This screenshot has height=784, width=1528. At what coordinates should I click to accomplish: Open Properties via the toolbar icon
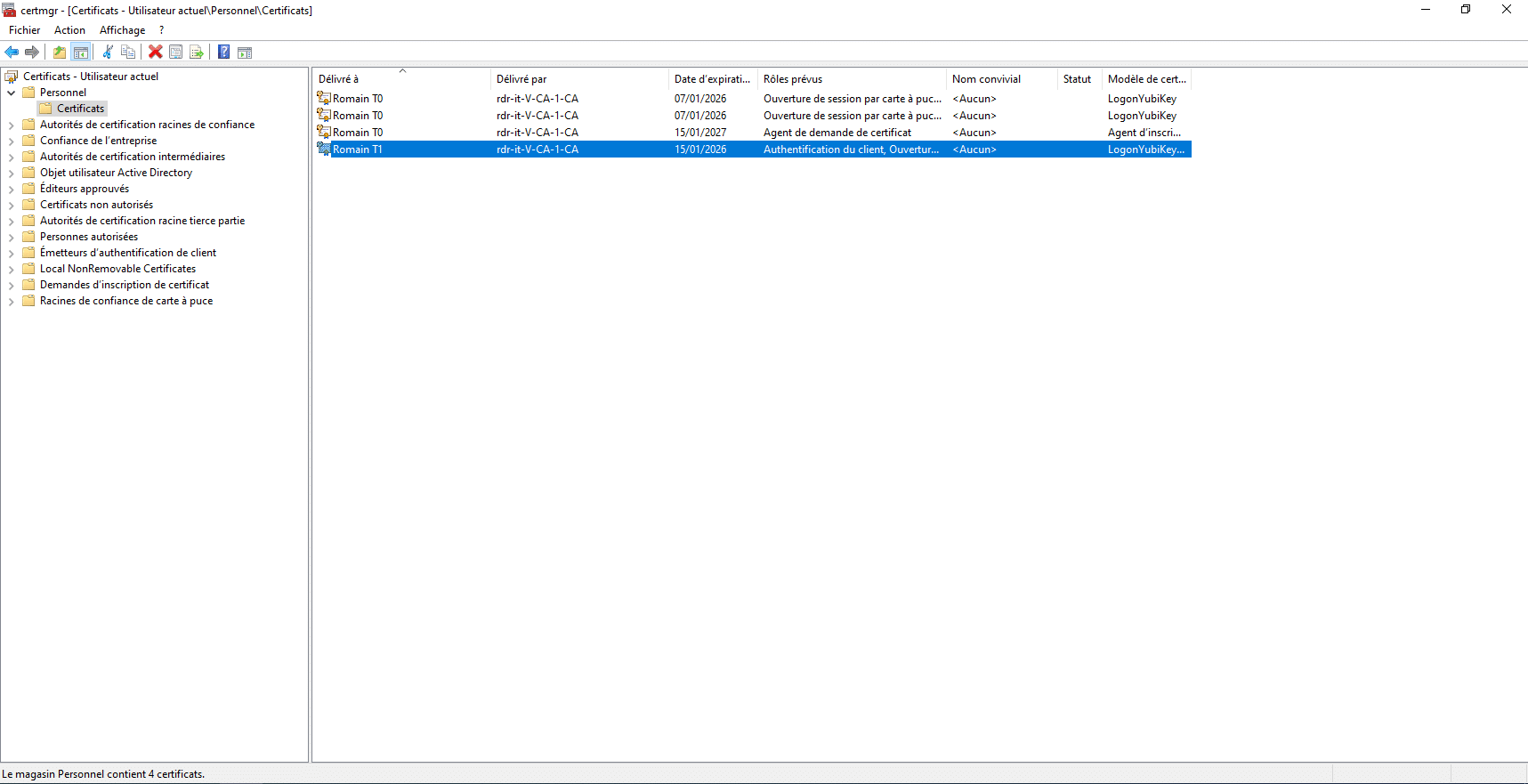click(176, 53)
